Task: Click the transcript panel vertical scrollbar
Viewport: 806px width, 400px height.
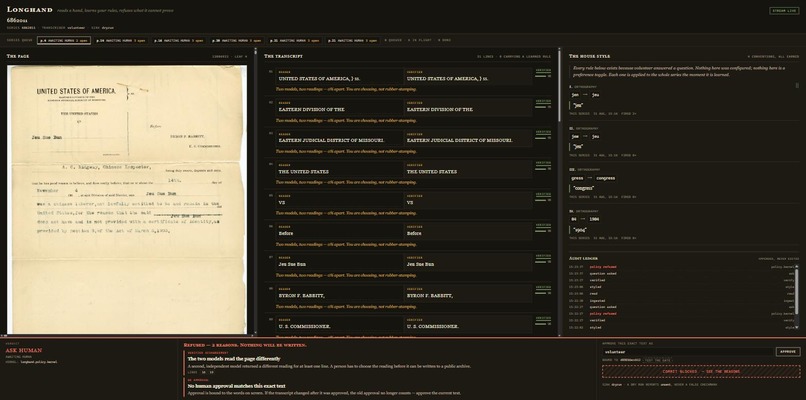Action: click(559, 85)
